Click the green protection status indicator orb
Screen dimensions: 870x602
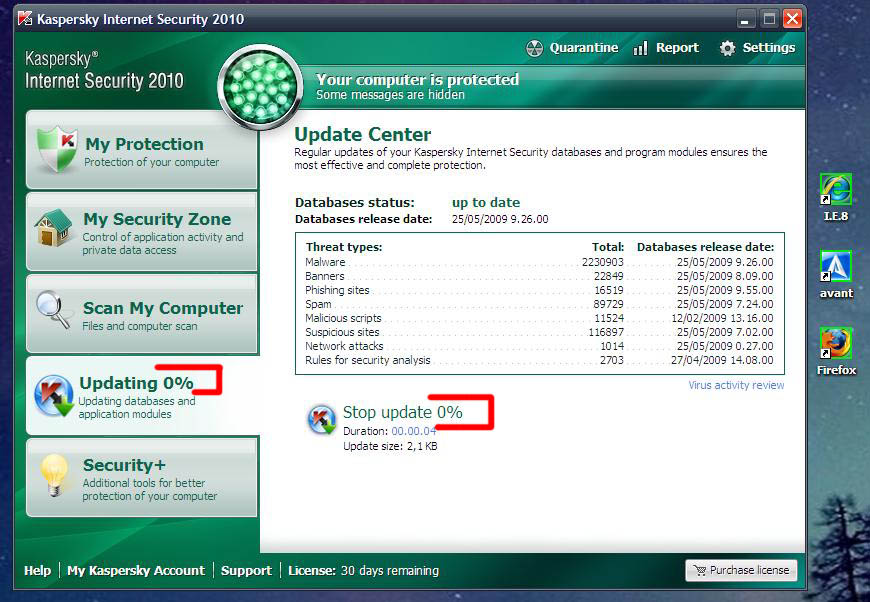(x=260, y=88)
